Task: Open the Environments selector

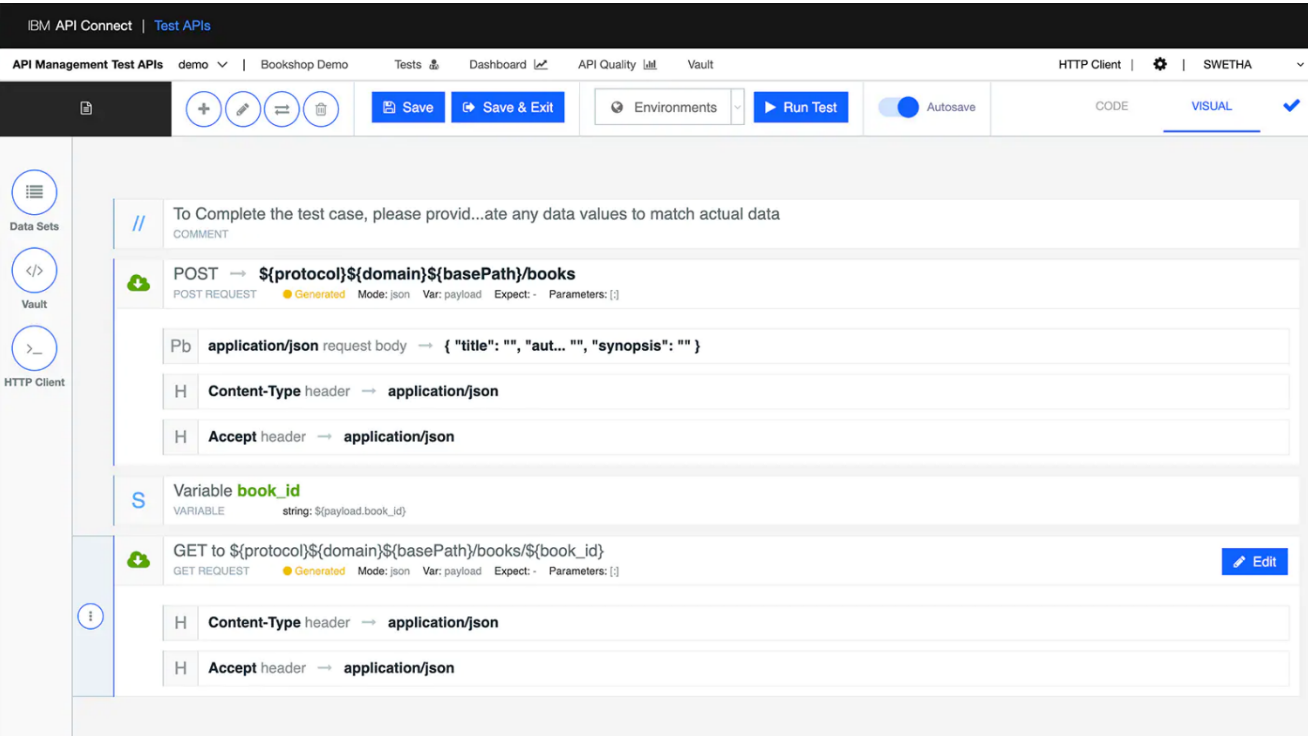Action: (x=663, y=108)
